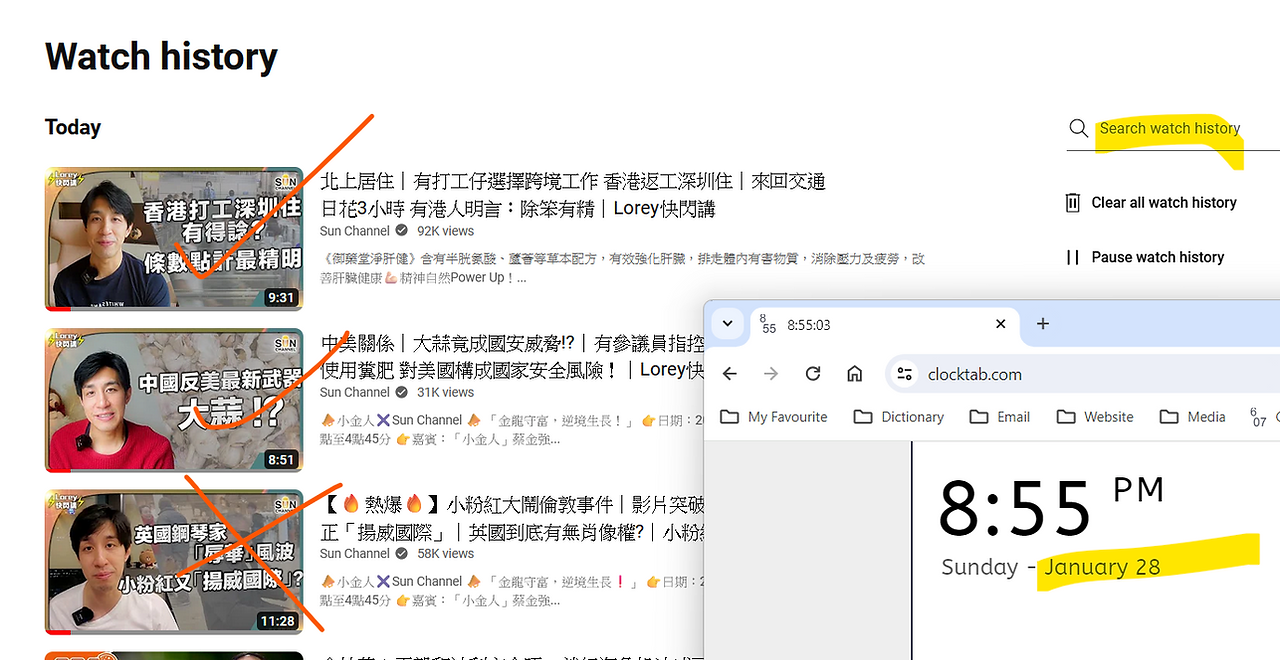The height and width of the screenshot is (660, 1280).
Task: Click the Today section heading
Action: (73, 128)
